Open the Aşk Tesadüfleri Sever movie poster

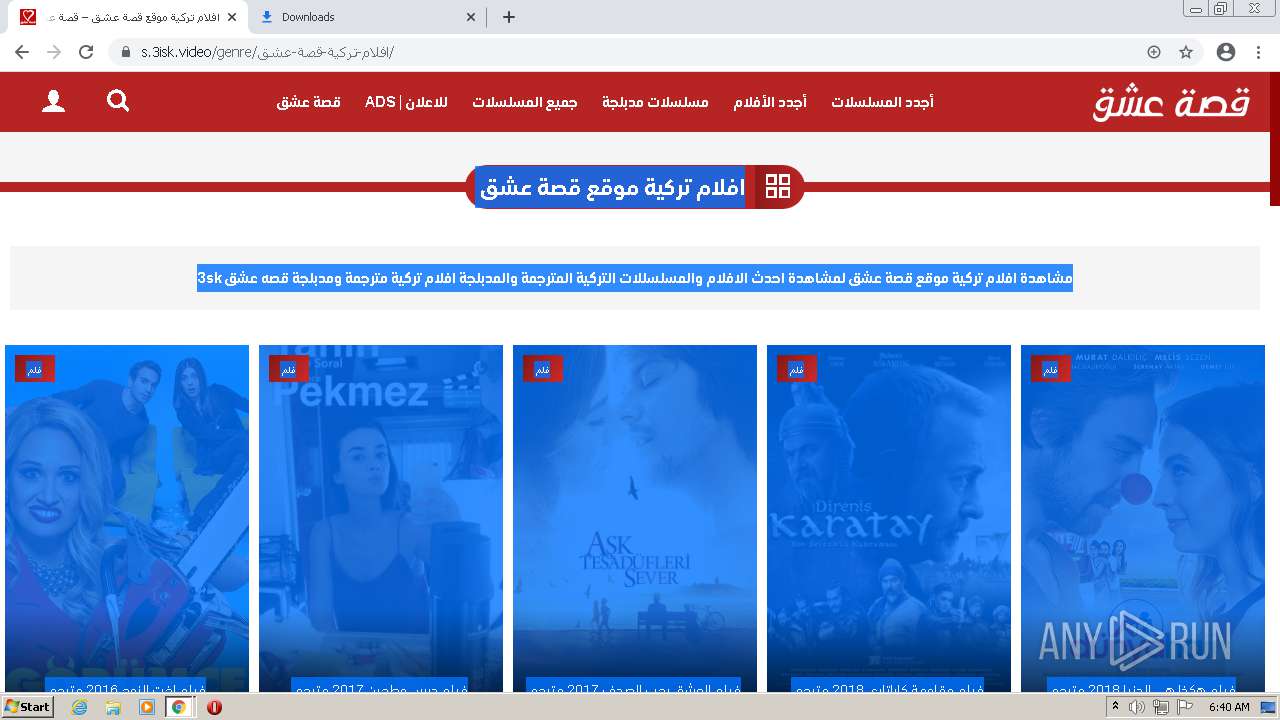pyautogui.click(x=635, y=518)
